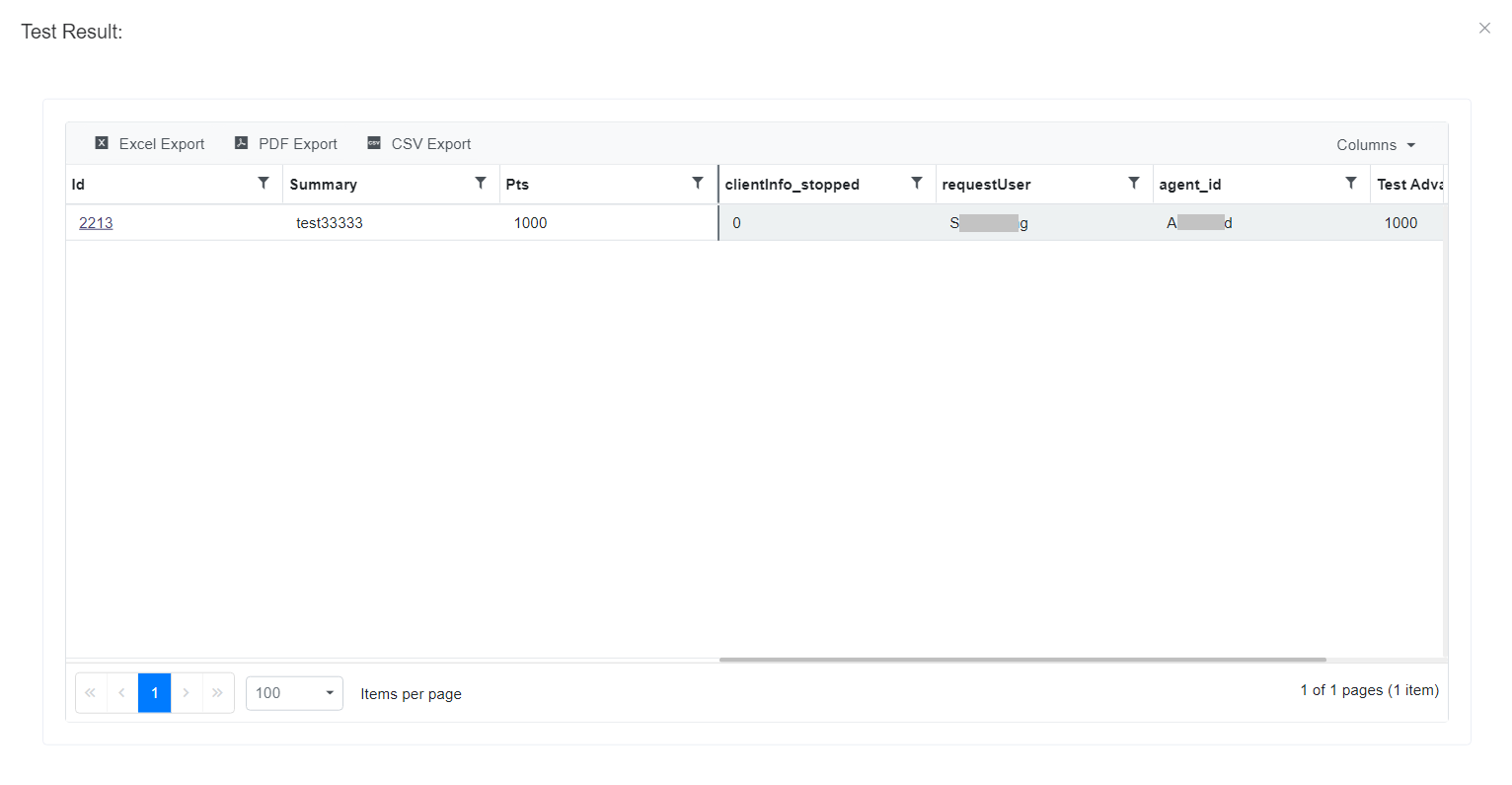Open filter for requestUser column

(1134, 184)
